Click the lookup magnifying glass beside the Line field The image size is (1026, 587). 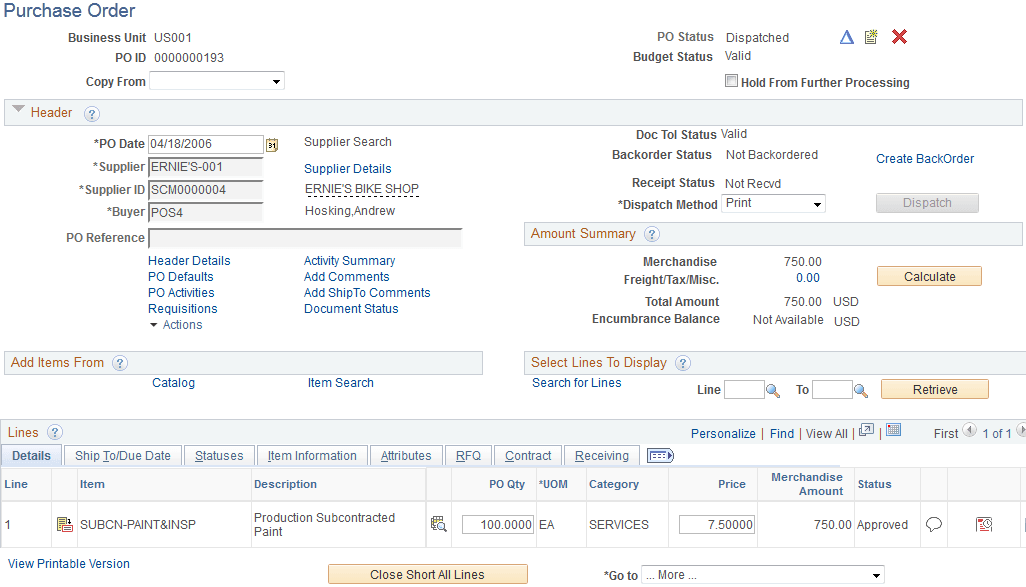click(x=771, y=389)
